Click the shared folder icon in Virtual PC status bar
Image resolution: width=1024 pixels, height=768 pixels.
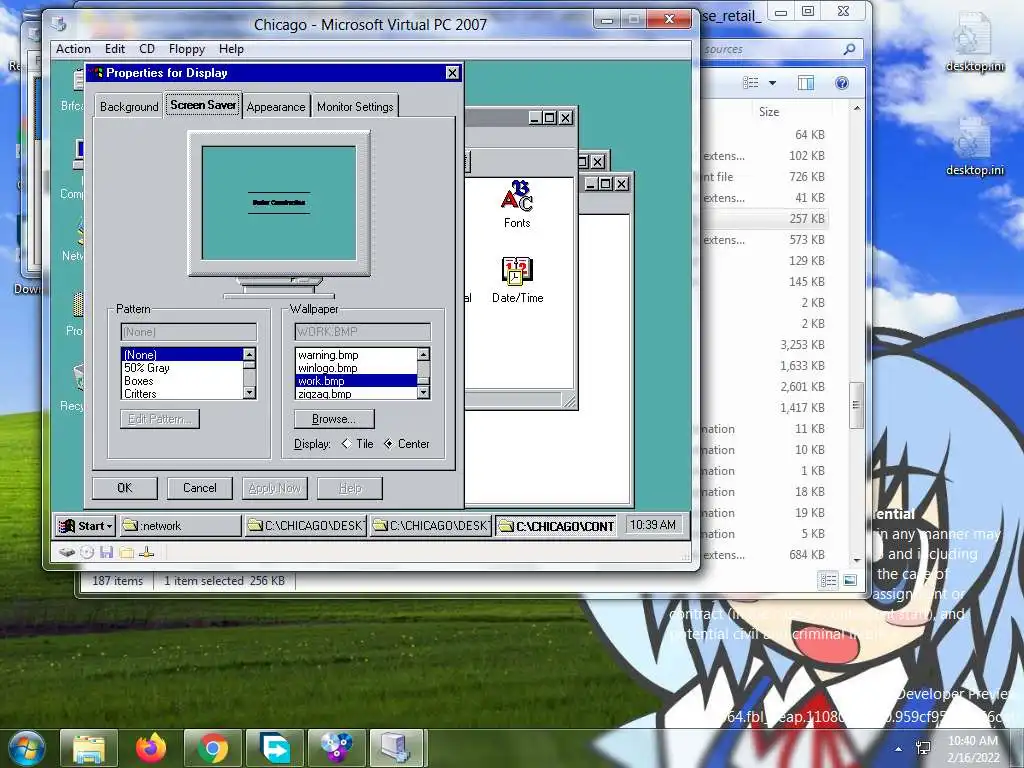pyautogui.click(x=126, y=552)
